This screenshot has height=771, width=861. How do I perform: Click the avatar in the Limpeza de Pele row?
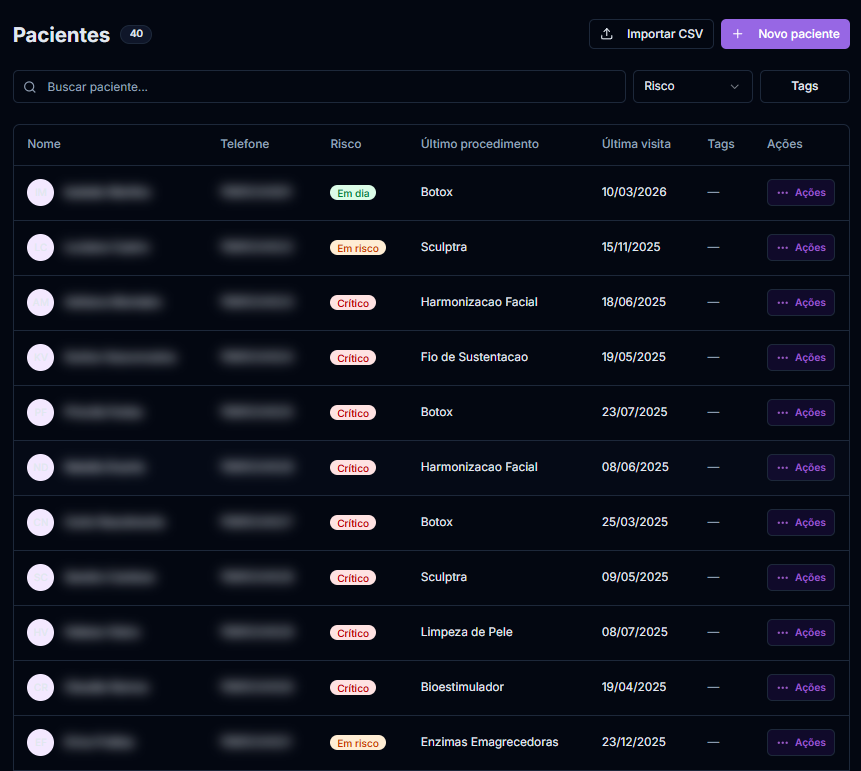40,632
